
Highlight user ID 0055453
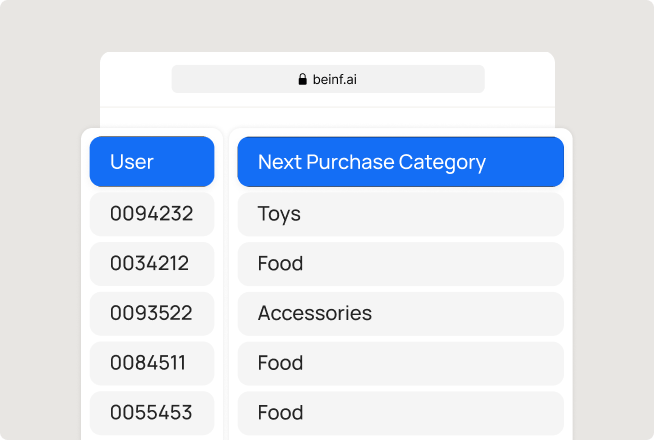[x=152, y=412]
